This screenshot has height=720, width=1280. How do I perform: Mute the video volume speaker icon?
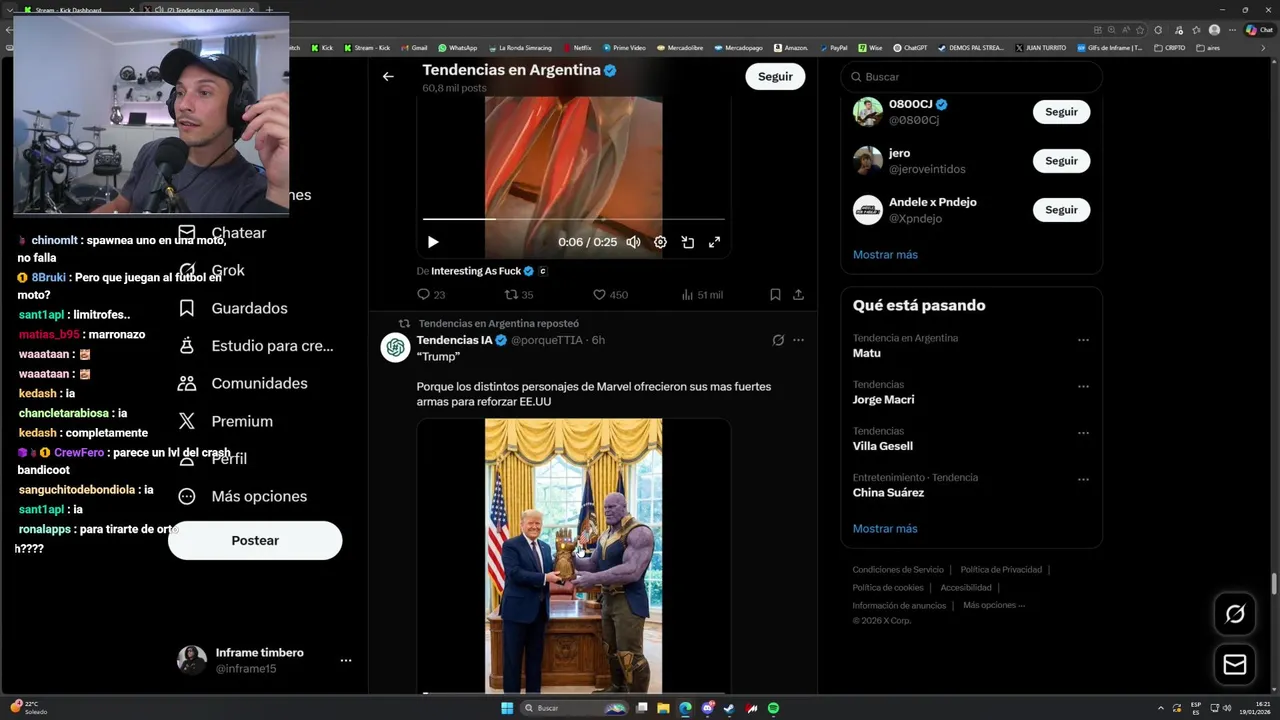[633, 242]
